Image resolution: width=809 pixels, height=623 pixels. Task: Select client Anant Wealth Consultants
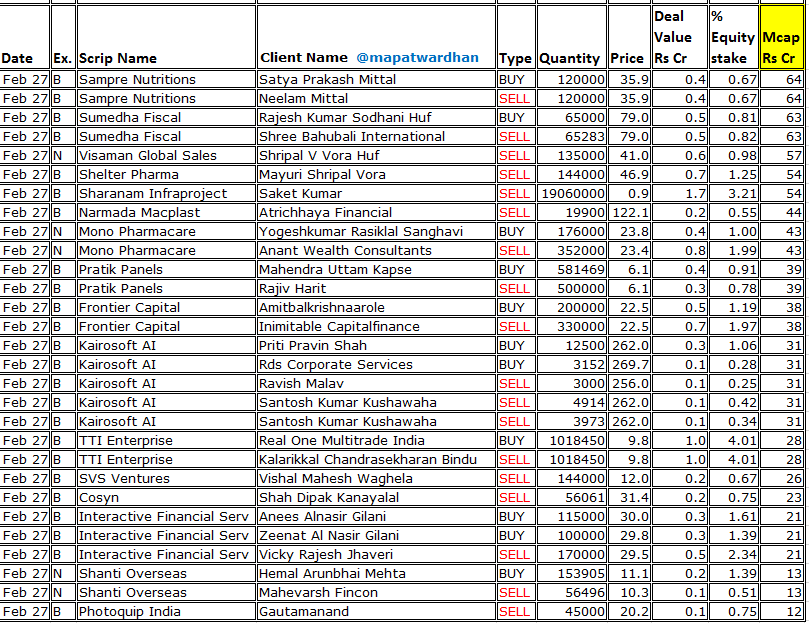pos(345,251)
